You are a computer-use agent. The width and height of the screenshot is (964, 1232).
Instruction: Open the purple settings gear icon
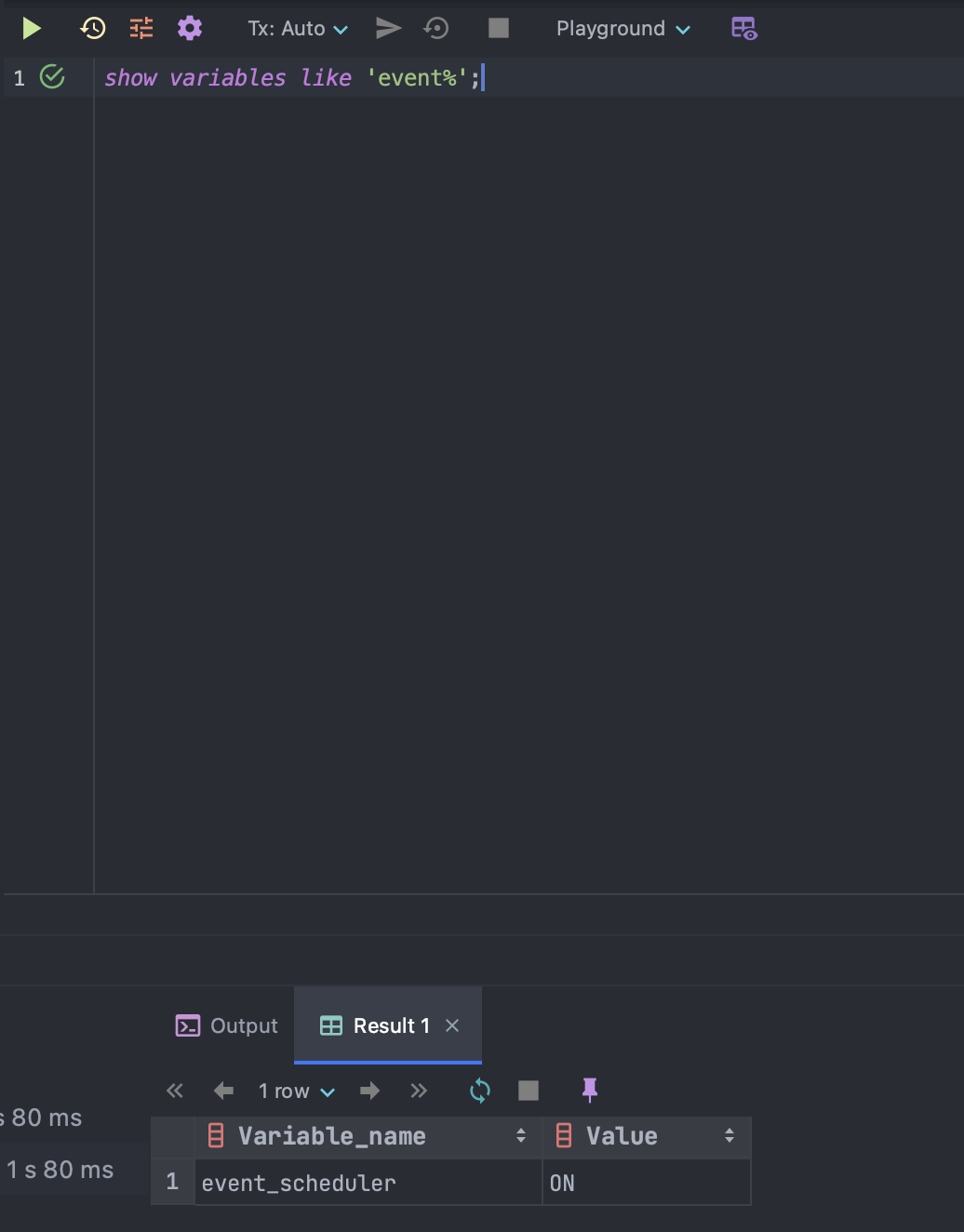pos(190,29)
